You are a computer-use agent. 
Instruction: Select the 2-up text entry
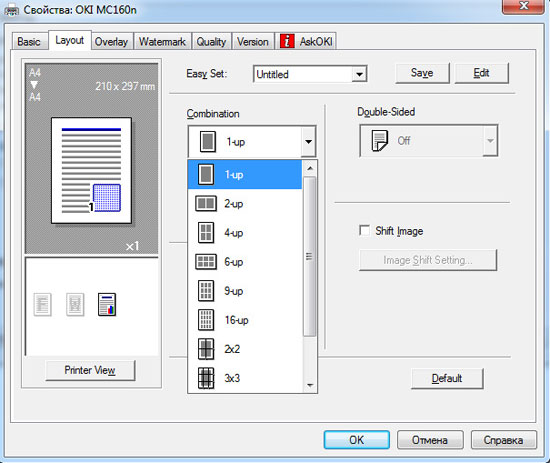[234, 203]
